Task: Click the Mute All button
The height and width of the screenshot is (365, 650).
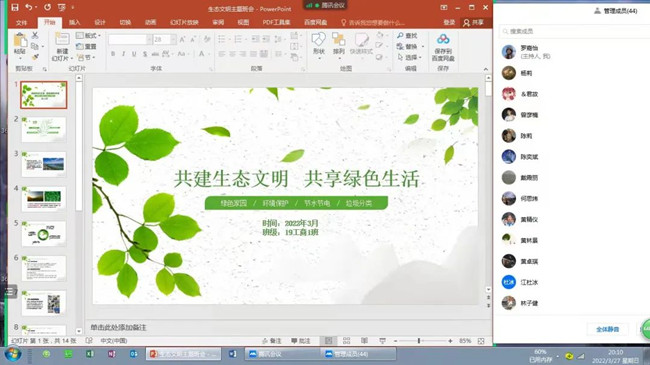Action: pyautogui.click(x=608, y=329)
